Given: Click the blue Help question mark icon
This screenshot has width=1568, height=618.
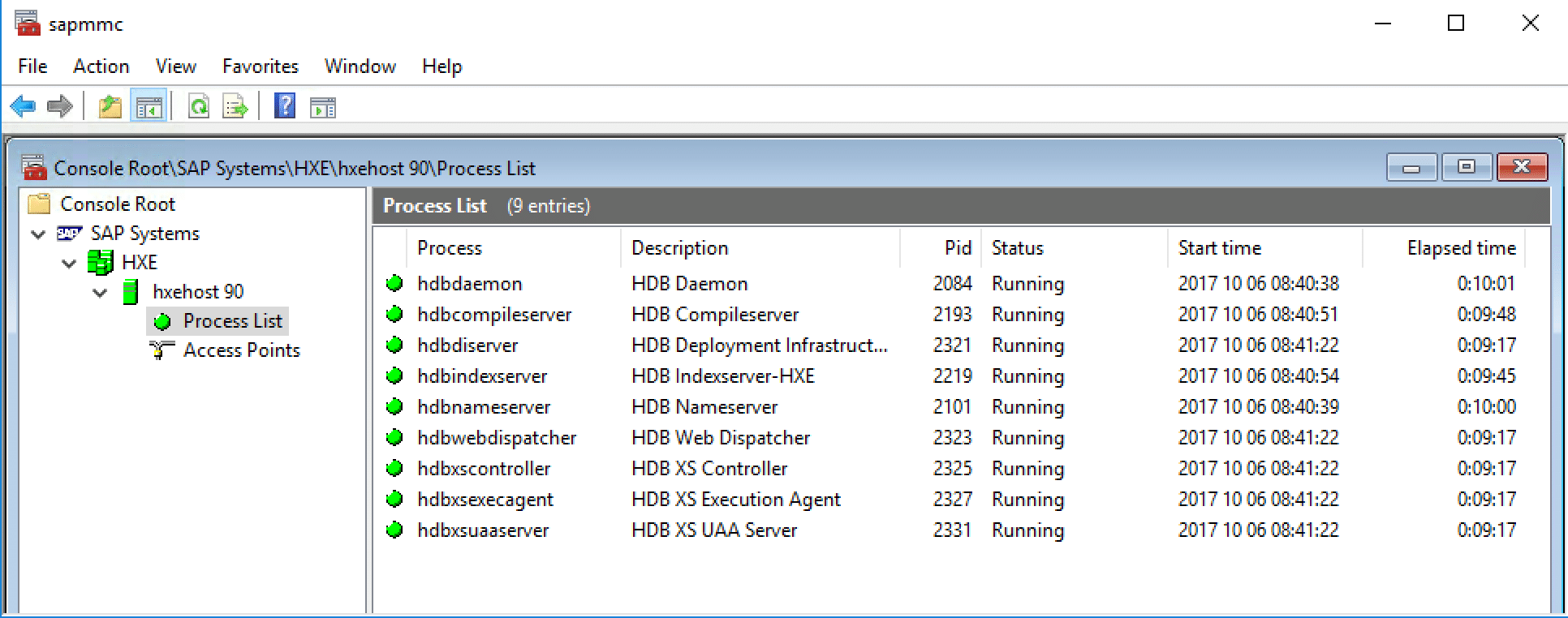Looking at the screenshot, I should (285, 106).
